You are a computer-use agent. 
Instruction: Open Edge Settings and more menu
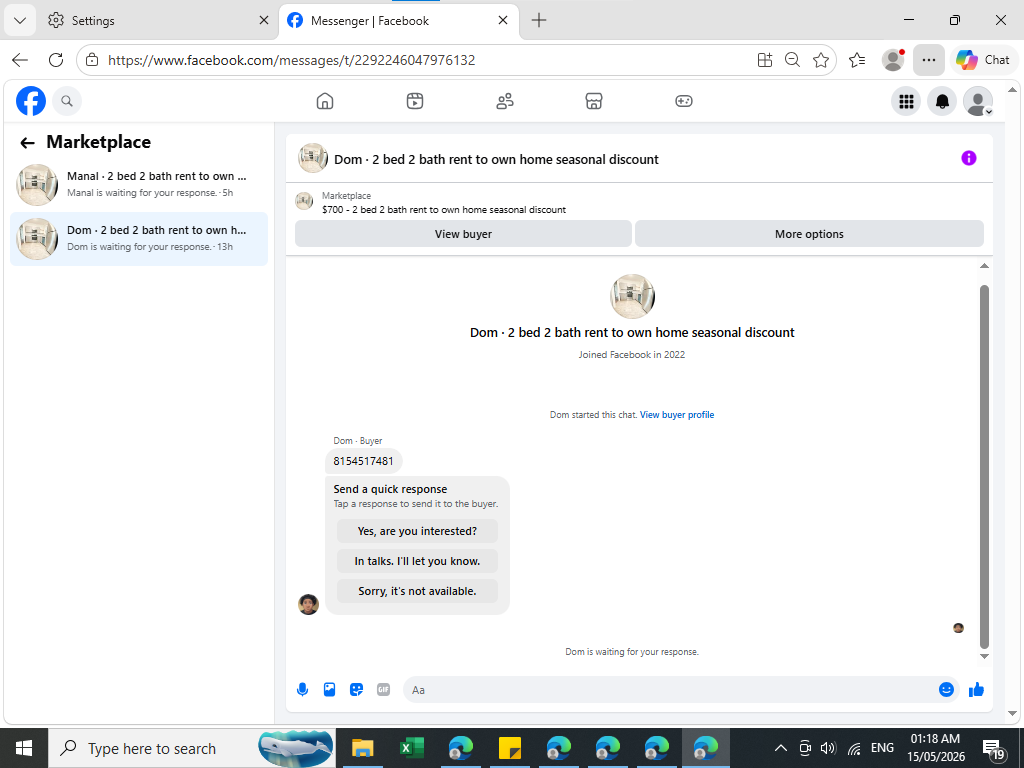point(929,60)
